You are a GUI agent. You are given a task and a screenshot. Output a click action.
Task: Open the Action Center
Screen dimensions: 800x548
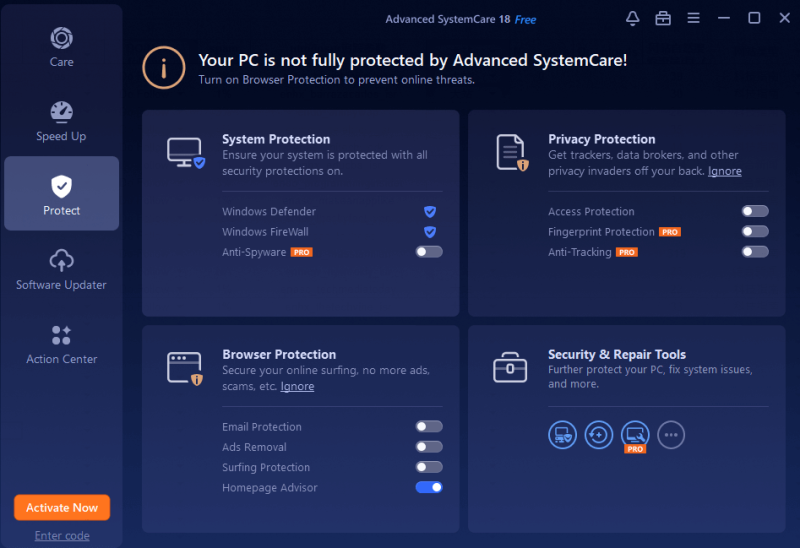[x=61, y=344]
